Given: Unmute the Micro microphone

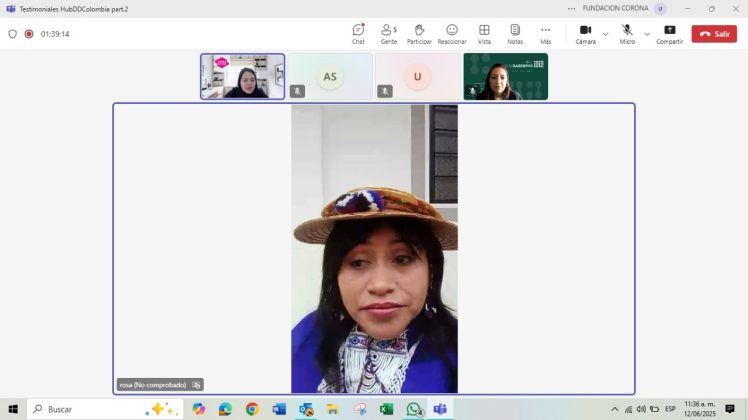Looking at the screenshot, I should pos(627,34).
